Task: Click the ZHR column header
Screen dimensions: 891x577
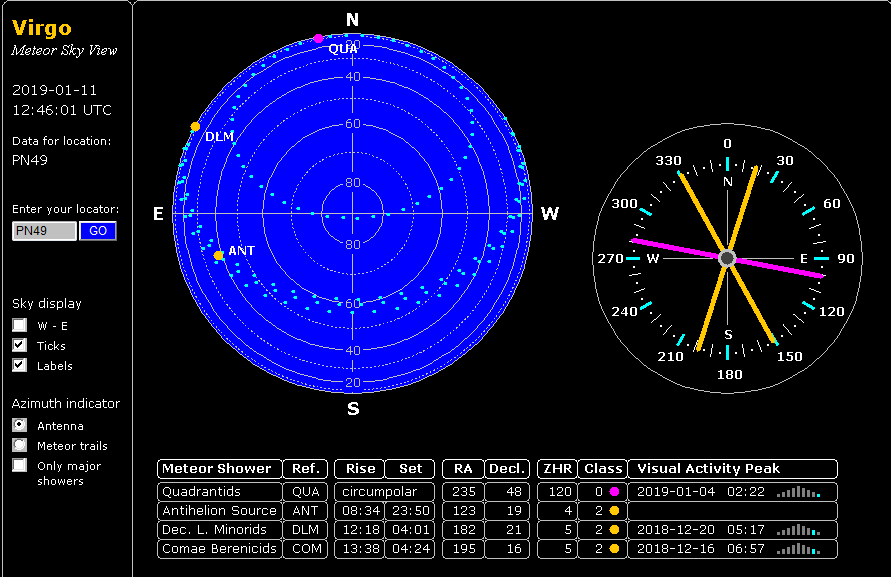Action: click(557, 469)
